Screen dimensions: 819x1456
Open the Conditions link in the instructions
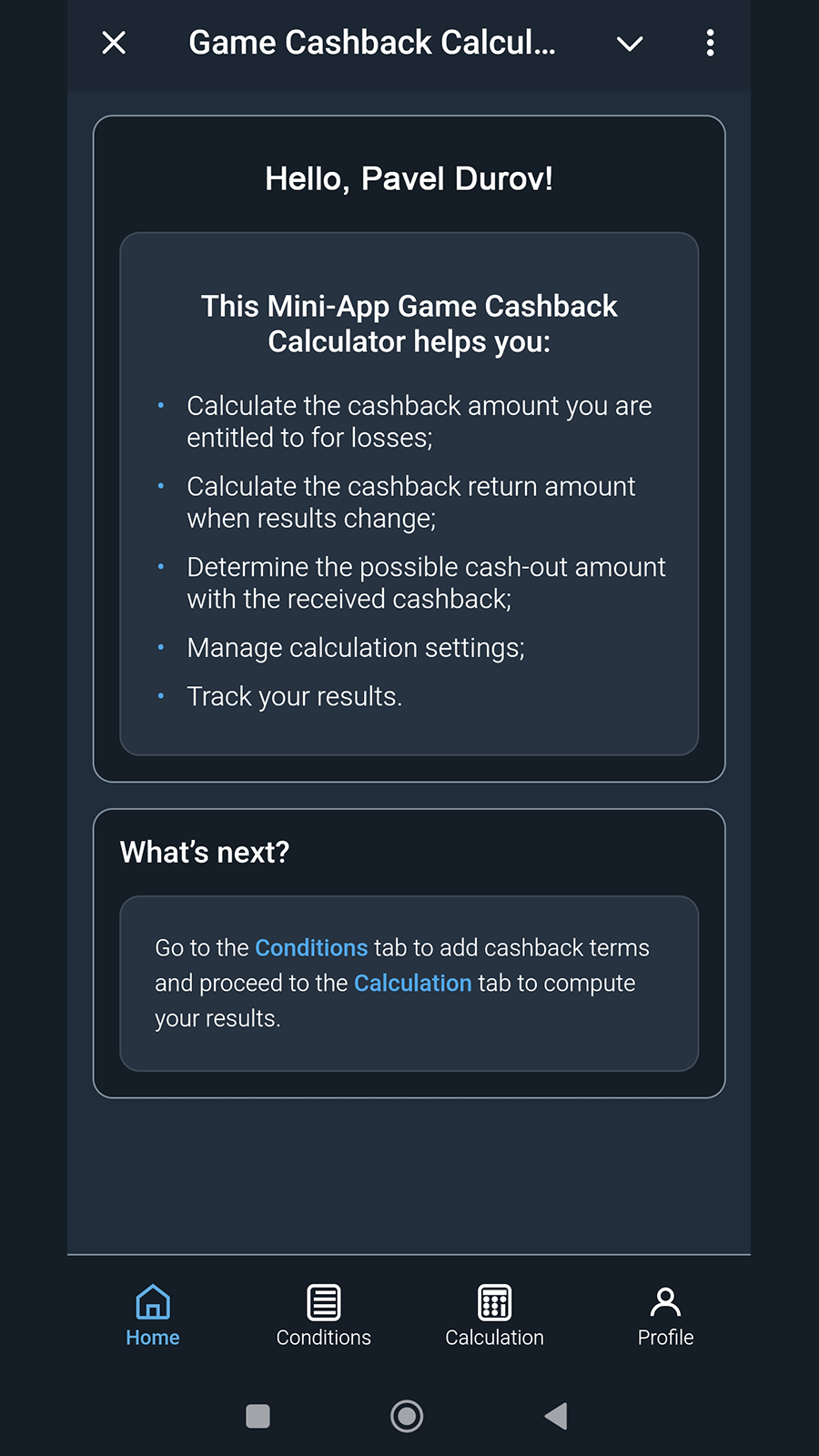pyautogui.click(x=311, y=947)
